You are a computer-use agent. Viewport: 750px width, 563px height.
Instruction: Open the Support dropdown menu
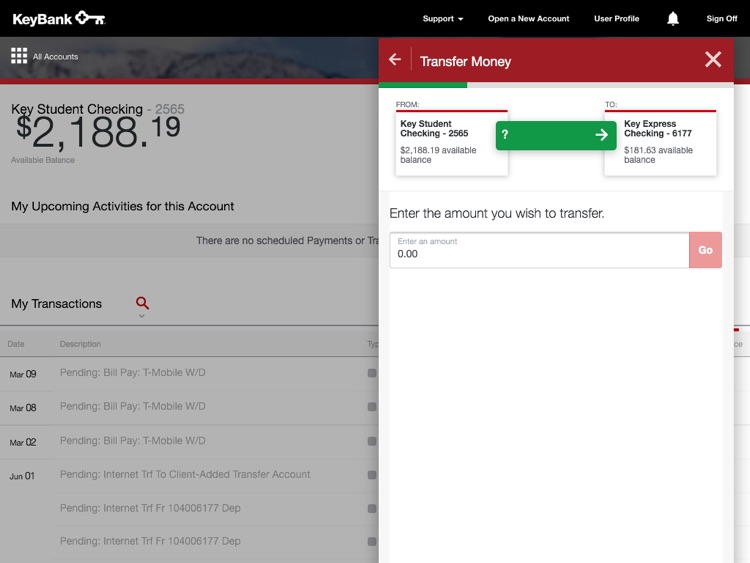442,19
